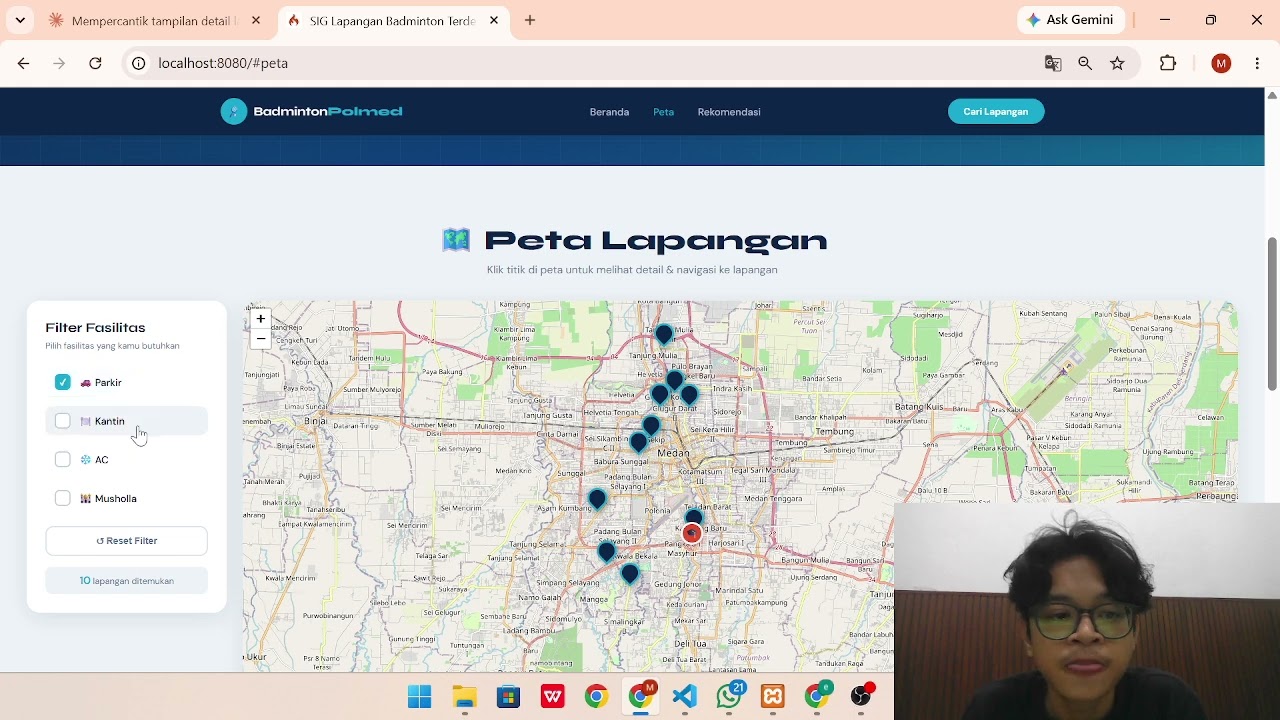Launch Visual Studio Code from the taskbar

(x=685, y=697)
